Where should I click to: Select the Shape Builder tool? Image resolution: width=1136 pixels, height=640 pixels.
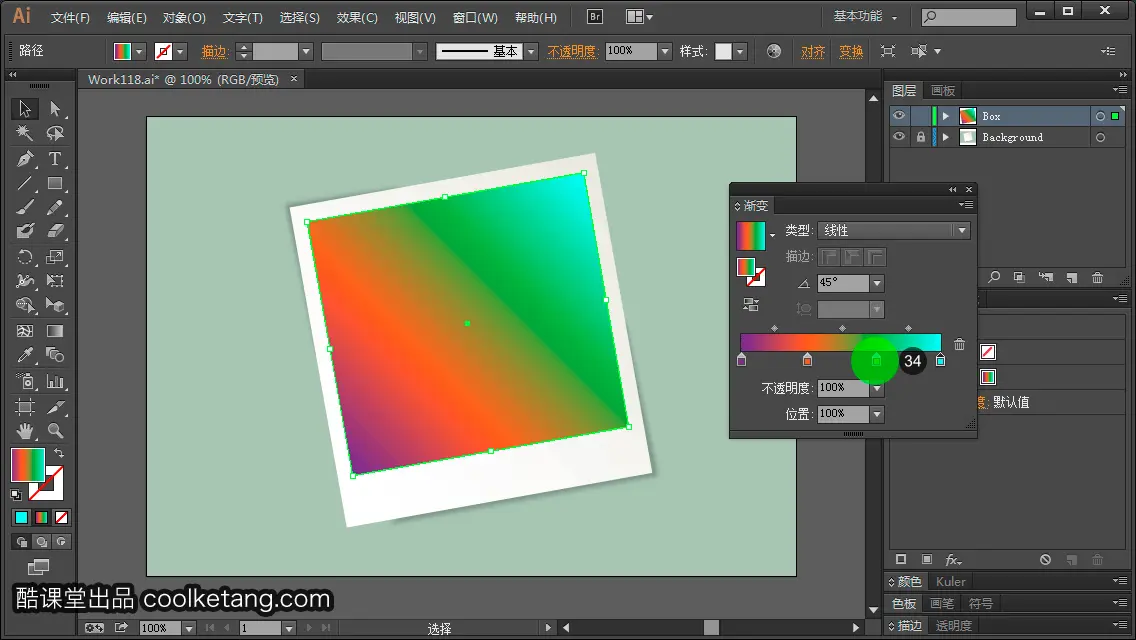click(x=25, y=306)
